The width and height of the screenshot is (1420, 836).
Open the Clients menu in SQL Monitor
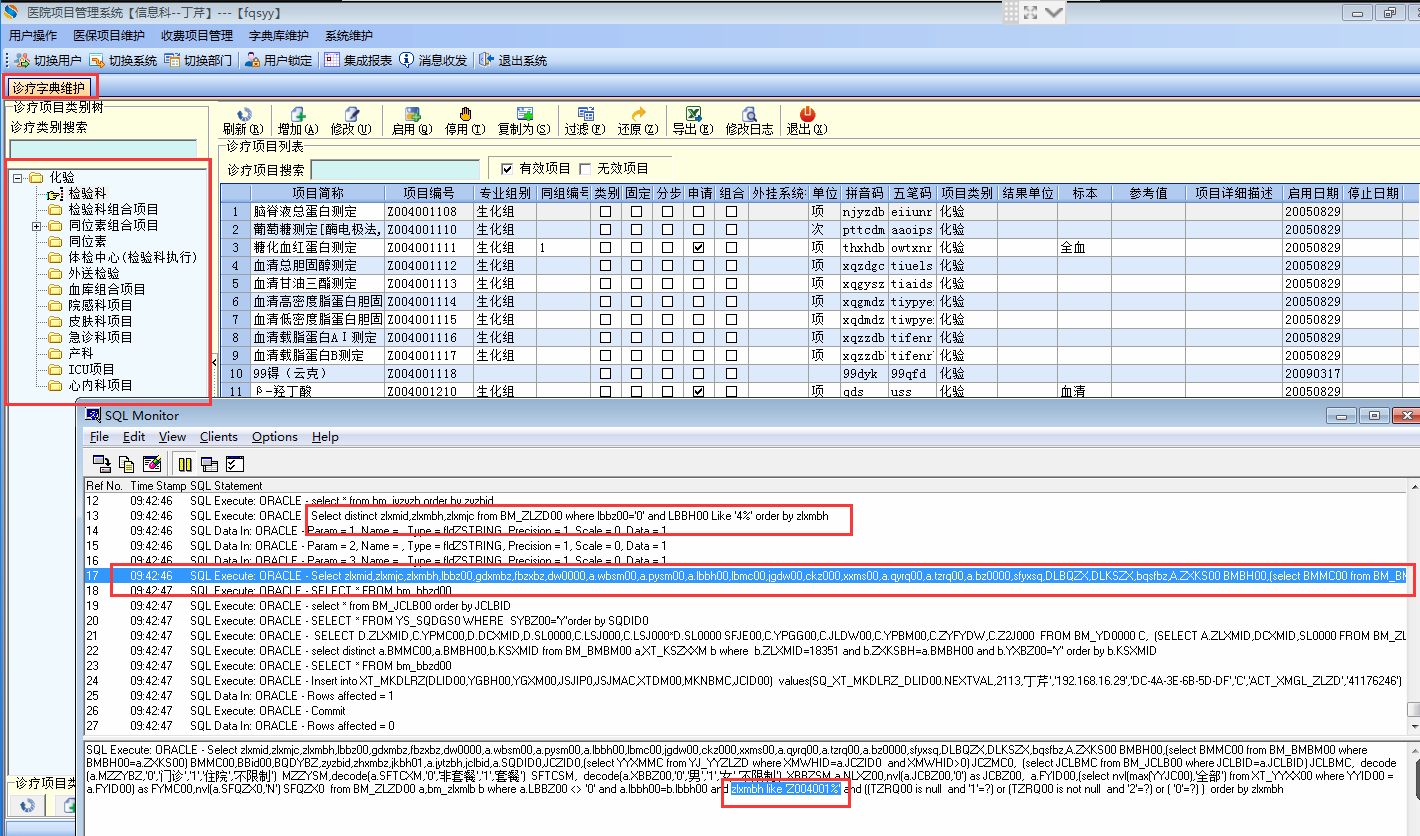219,437
